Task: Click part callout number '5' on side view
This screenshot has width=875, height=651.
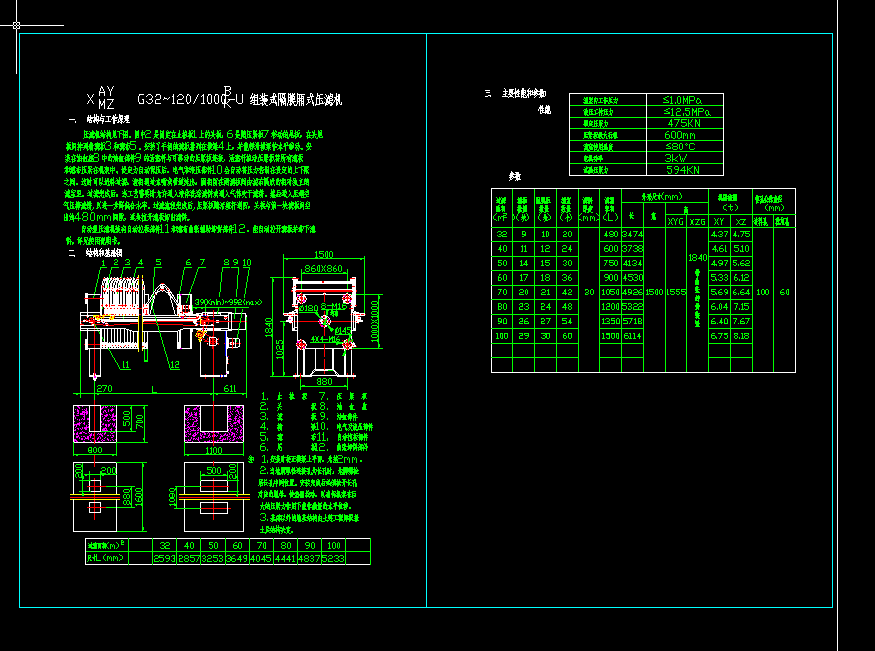Action: pyautogui.click(x=158, y=262)
